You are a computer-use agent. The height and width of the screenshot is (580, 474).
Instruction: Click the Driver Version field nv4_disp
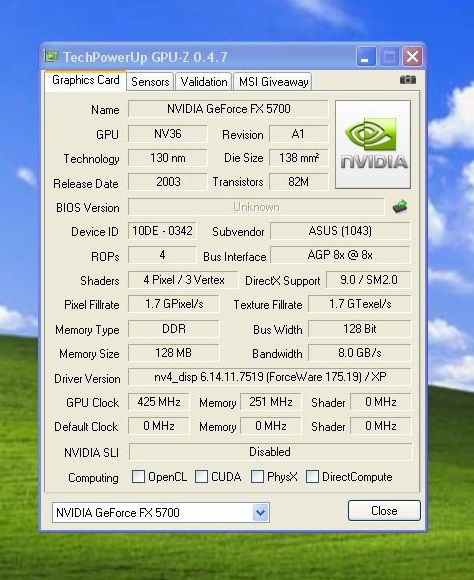point(270,377)
